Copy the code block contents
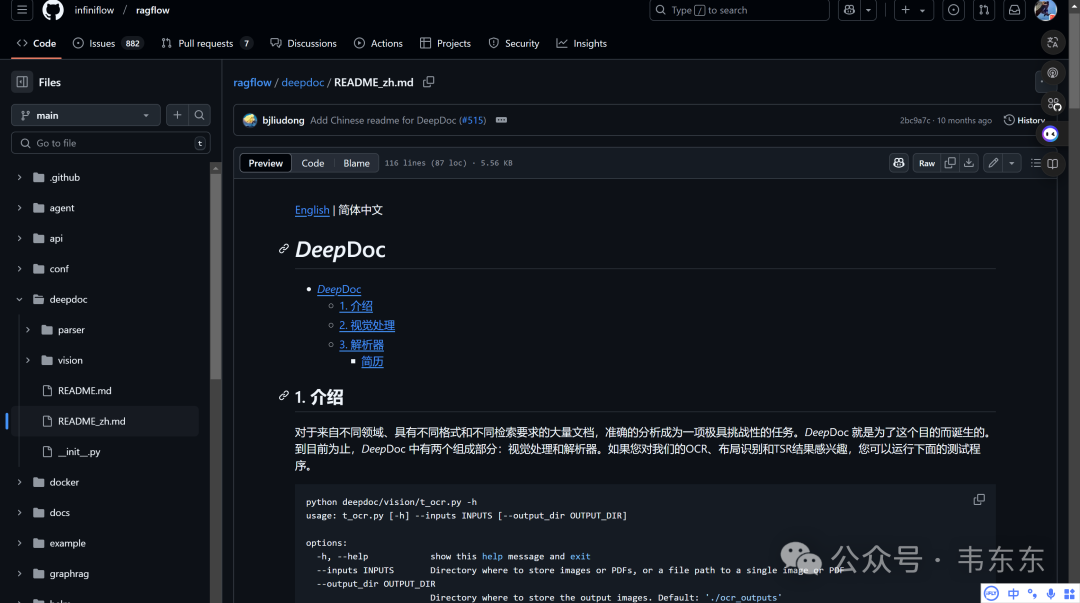Viewport: 1080px width, 603px height. (979, 500)
